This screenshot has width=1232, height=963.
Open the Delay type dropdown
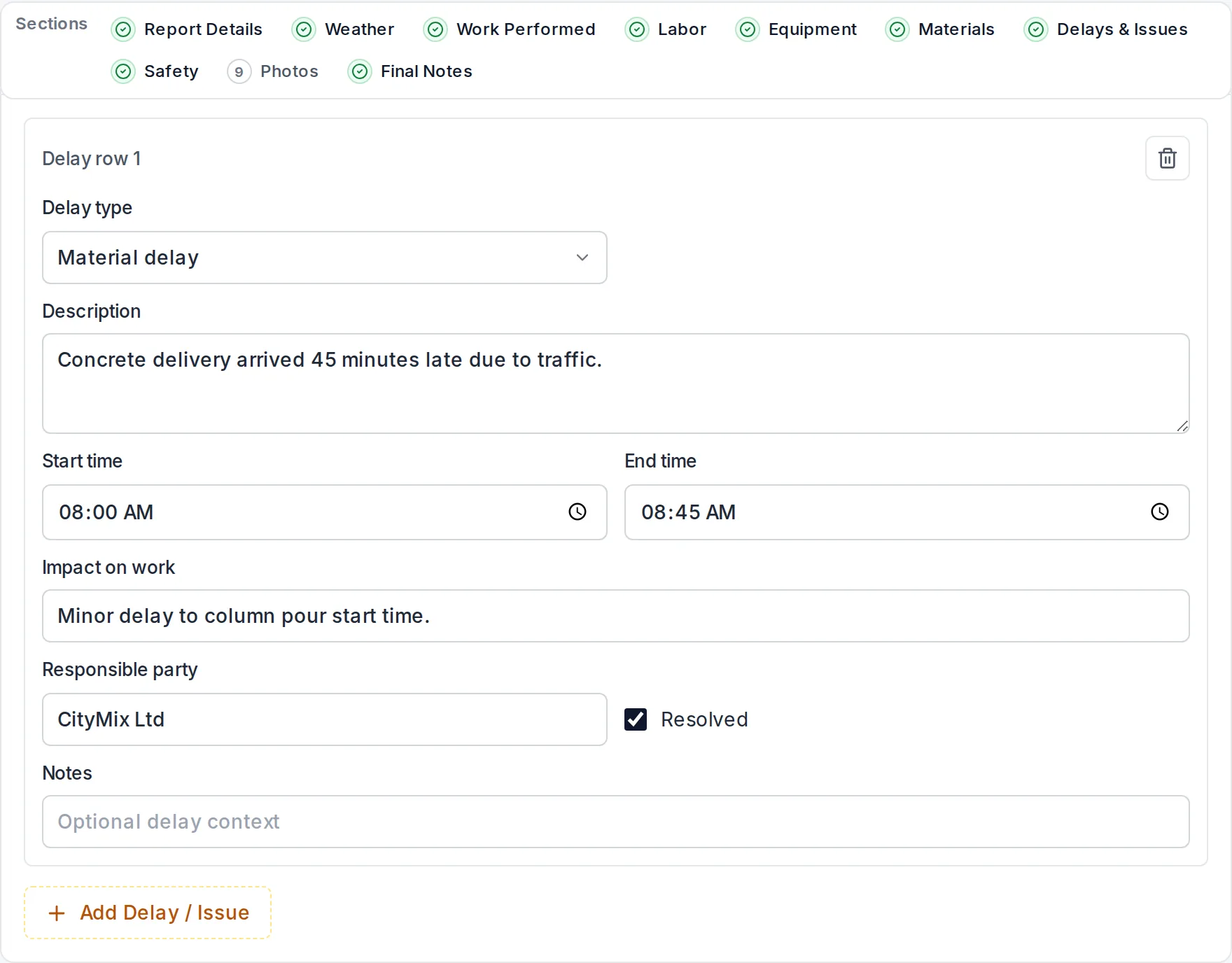click(325, 258)
